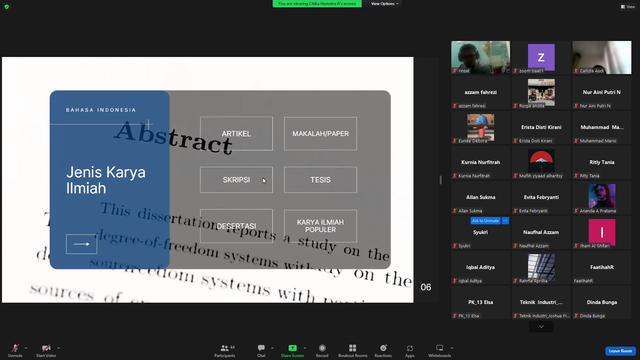Image resolution: width=640 pixels, height=360 pixels.
Task: Select the Teknik Industri_Joshua tile
Action: [x=541, y=303]
